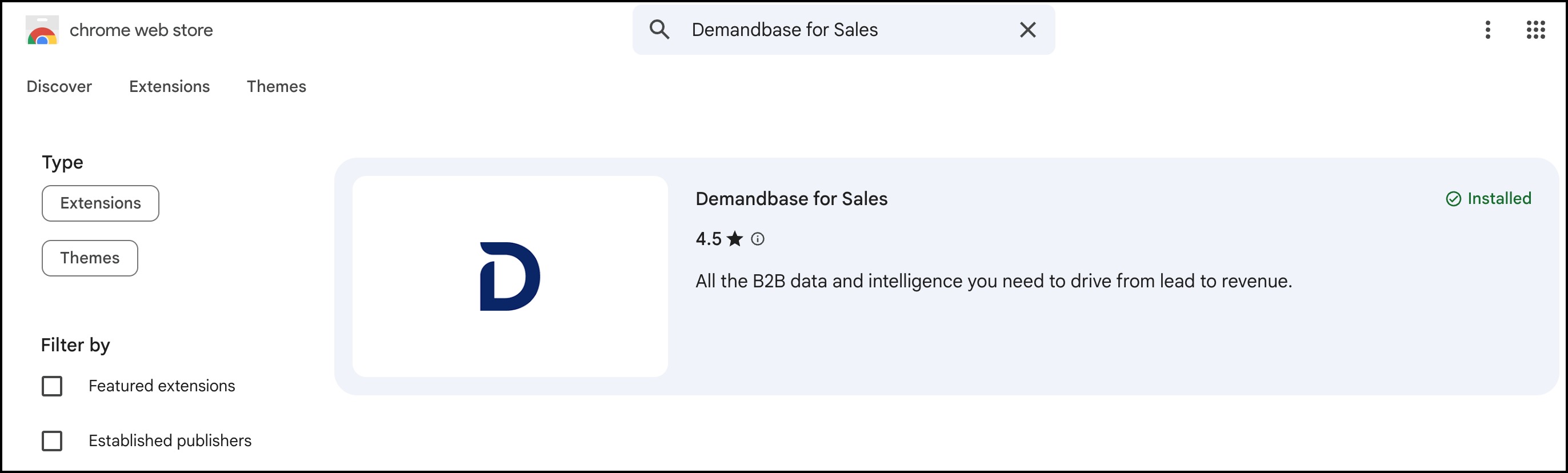Filter type by Extensions chip

101,203
